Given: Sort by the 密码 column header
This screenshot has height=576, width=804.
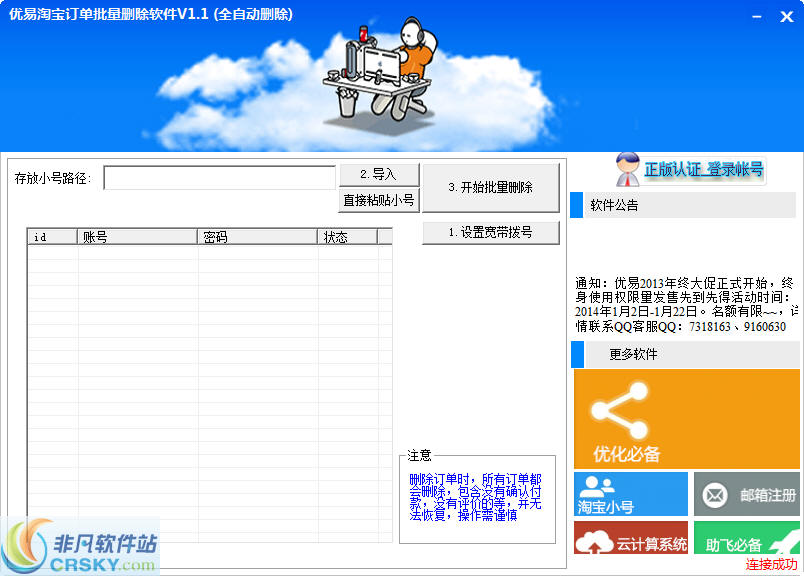Looking at the screenshot, I should (257, 237).
